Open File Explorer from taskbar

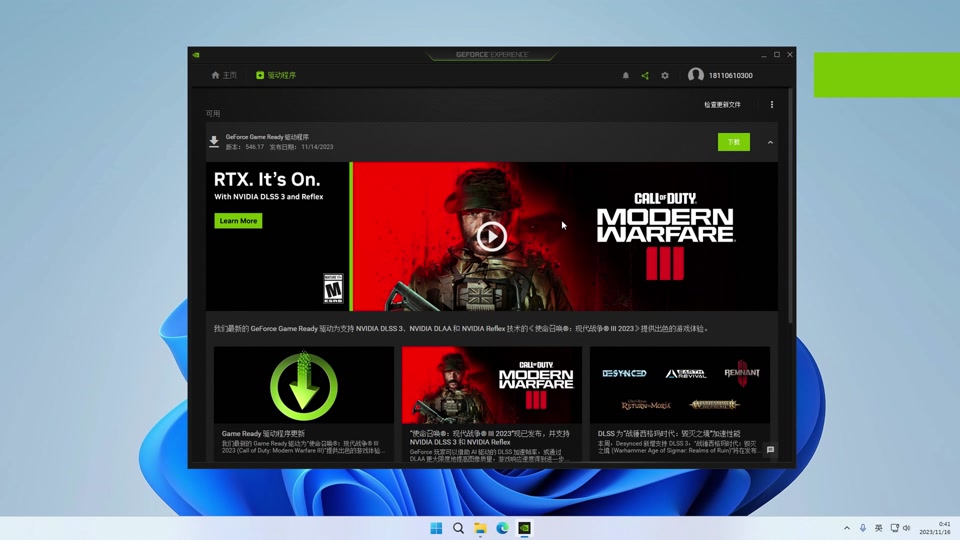pyautogui.click(x=480, y=528)
